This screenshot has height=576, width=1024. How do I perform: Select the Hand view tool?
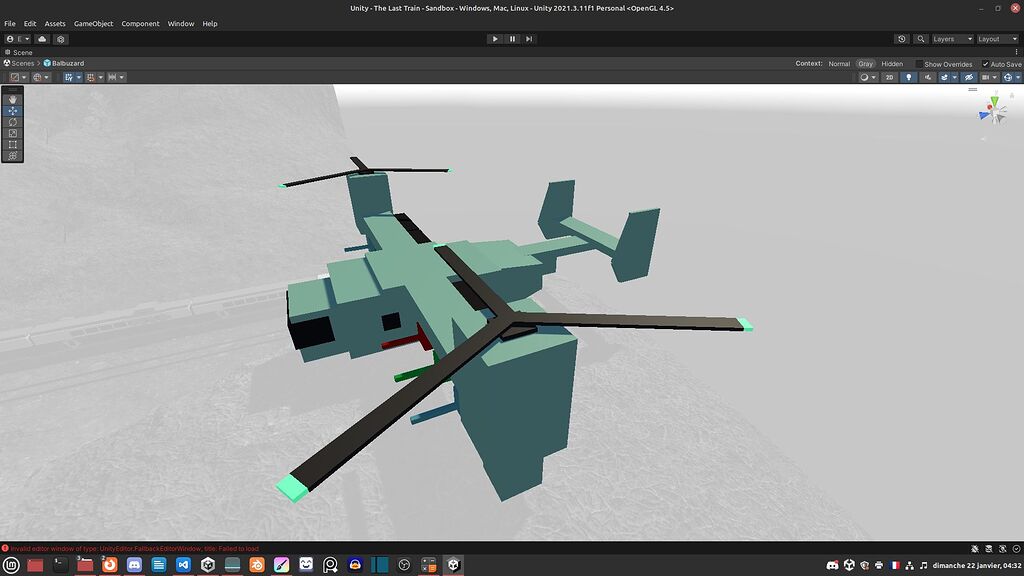[12, 98]
